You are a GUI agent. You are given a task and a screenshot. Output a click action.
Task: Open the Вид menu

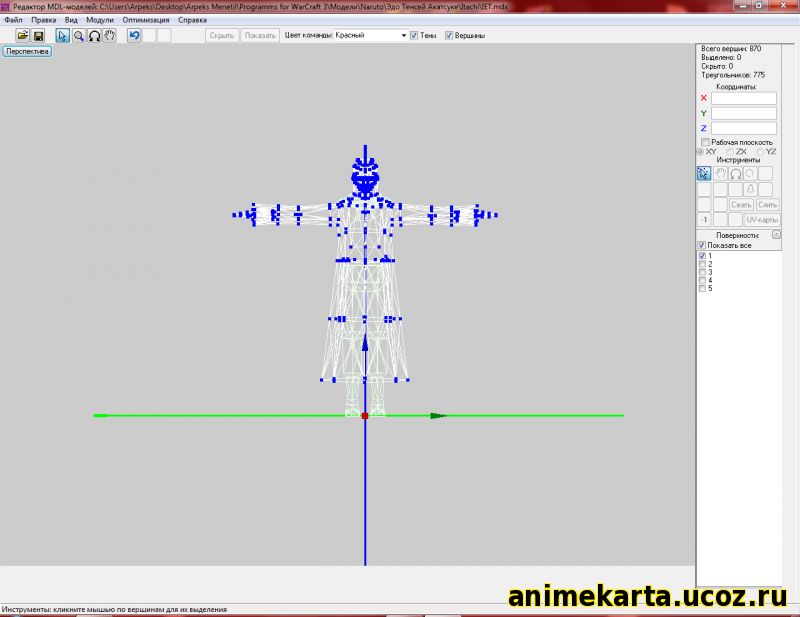71,20
